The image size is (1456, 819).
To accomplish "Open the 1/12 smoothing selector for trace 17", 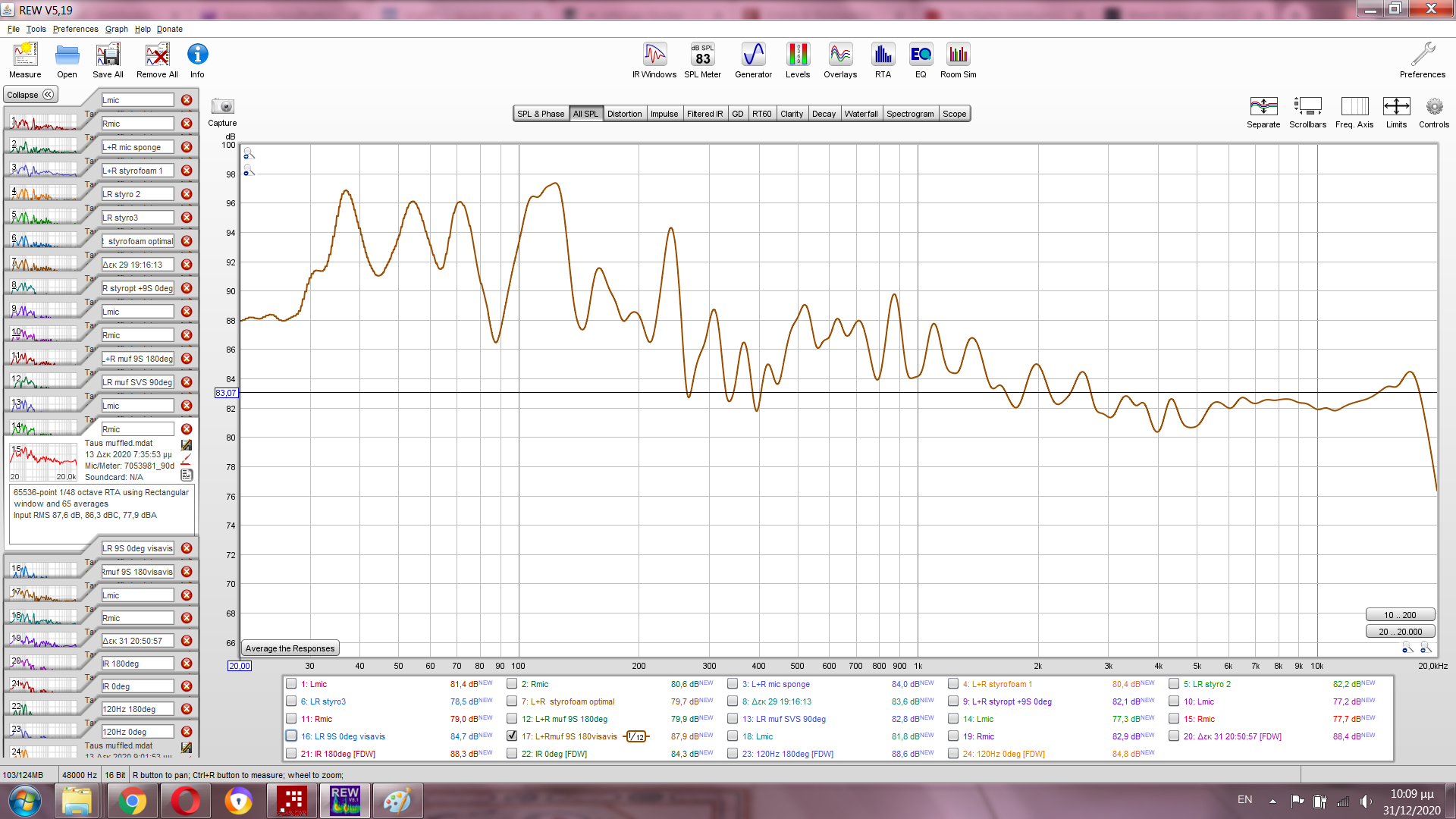I will point(636,736).
